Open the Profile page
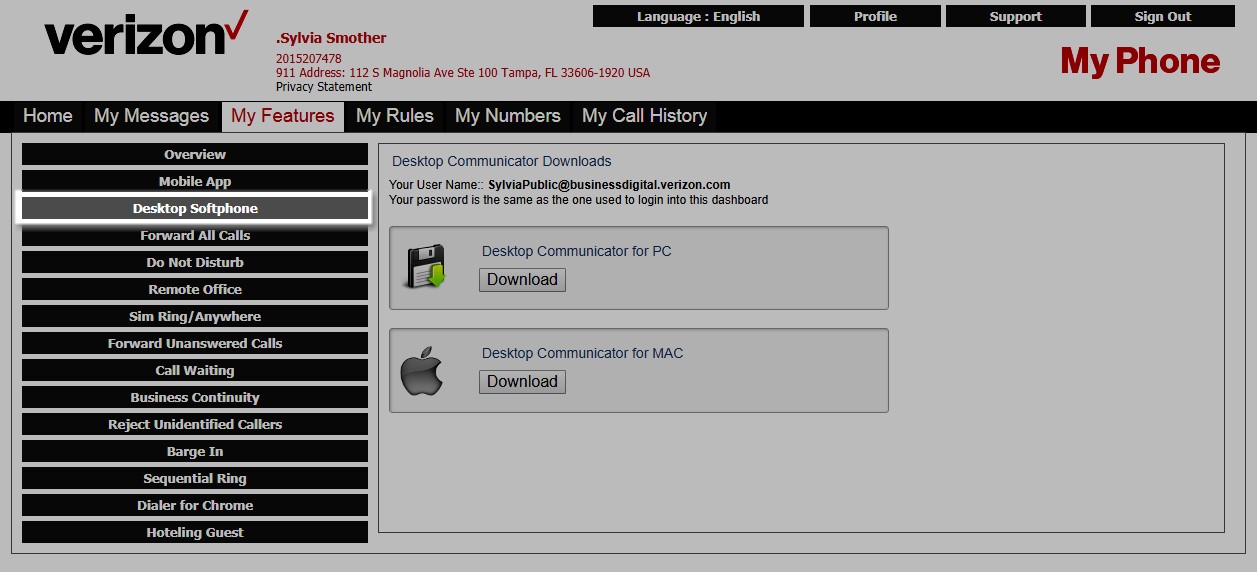Viewport: 1257px width, 572px height. (875, 16)
